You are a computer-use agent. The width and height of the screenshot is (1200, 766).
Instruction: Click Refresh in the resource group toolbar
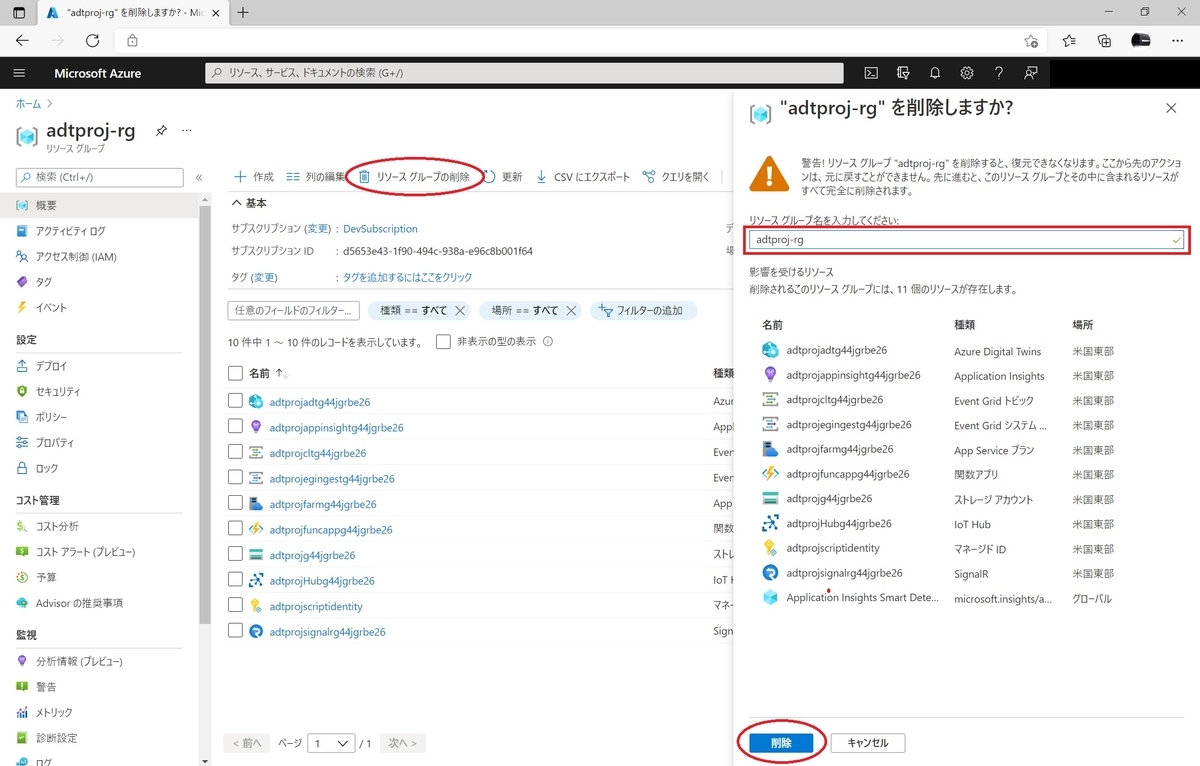tap(503, 177)
